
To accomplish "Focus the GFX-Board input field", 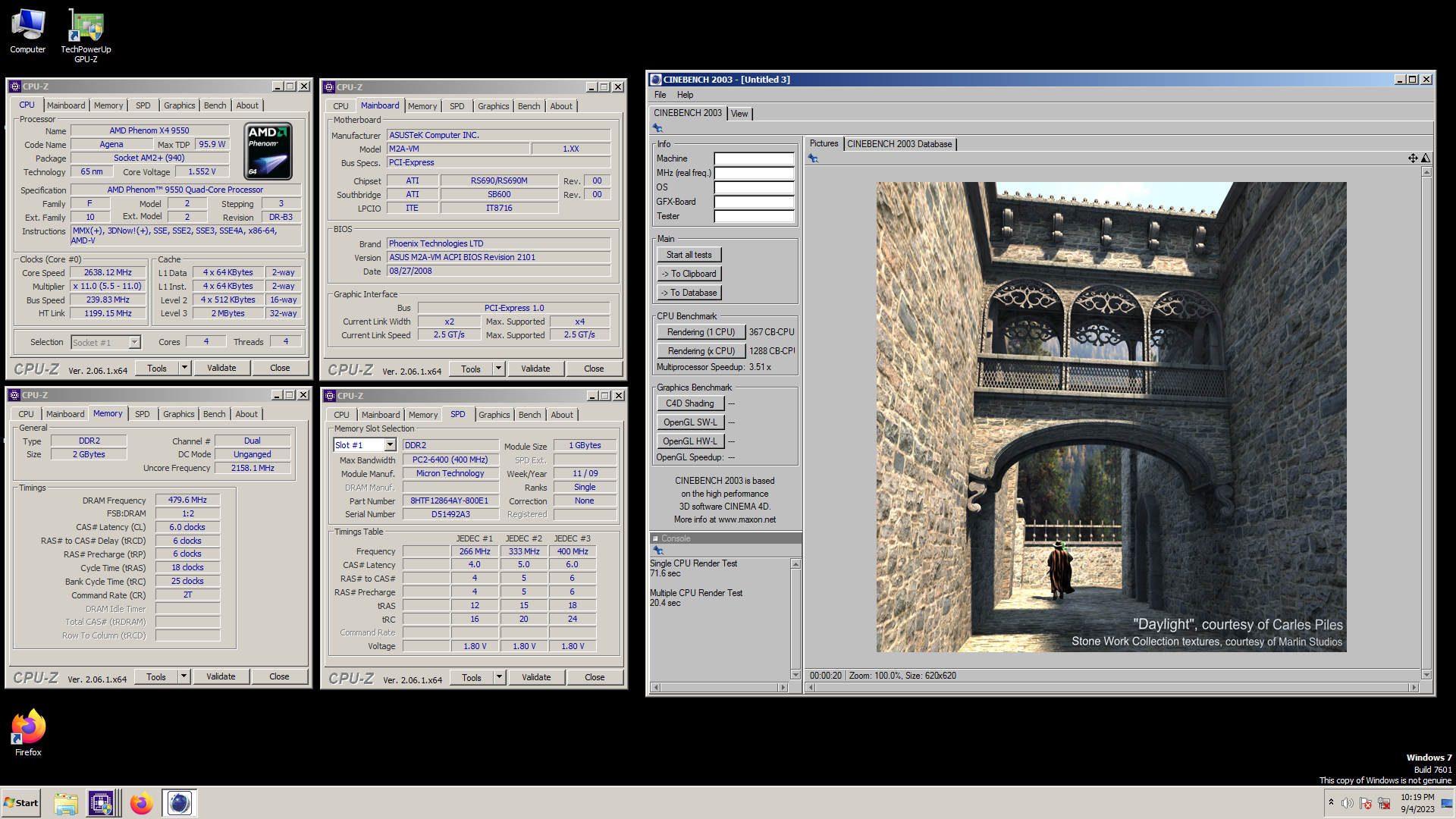I will [754, 202].
